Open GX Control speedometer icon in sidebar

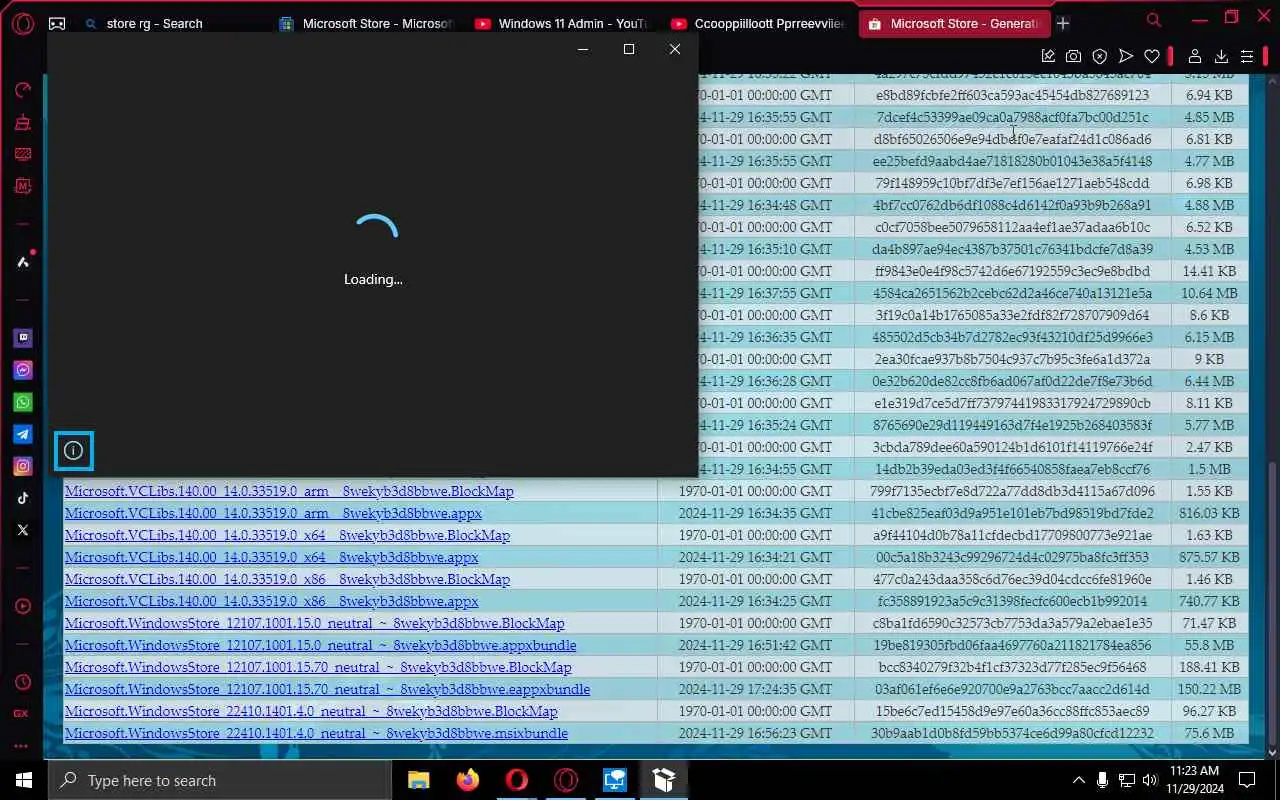[22, 91]
